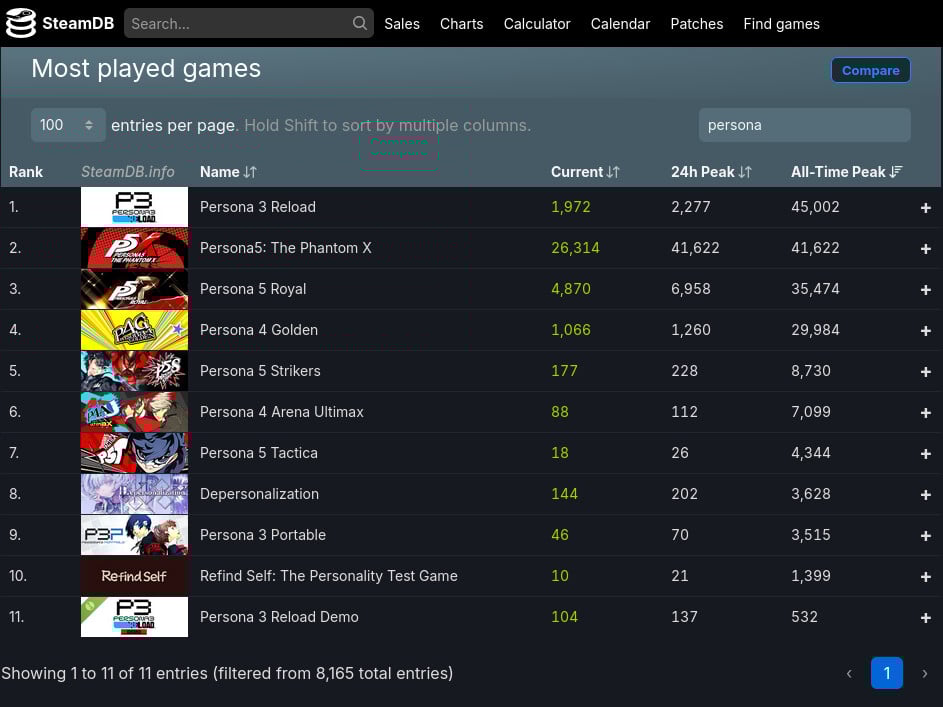Open Depersonalization game link

pos(259,494)
